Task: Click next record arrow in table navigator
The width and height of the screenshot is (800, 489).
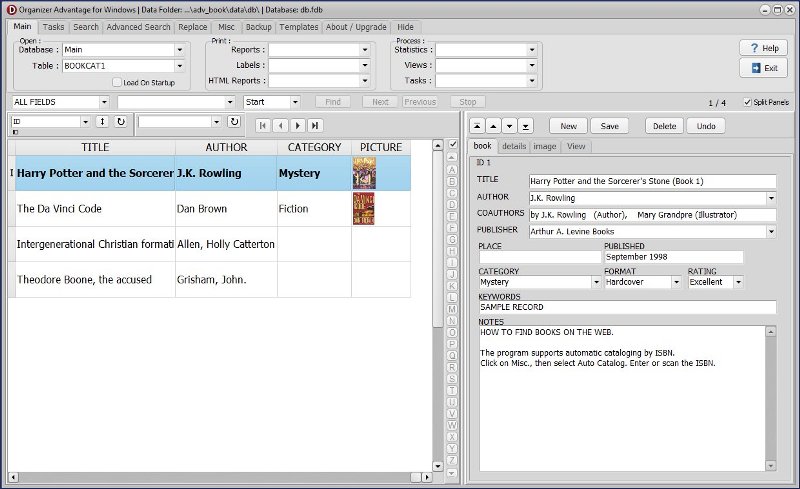Action: [x=298, y=125]
